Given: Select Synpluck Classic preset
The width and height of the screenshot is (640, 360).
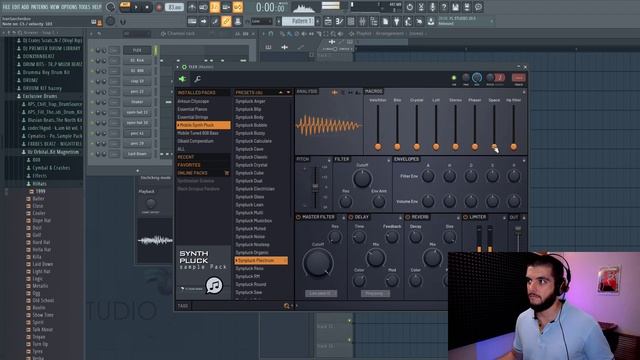Looking at the screenshot, I should (251, 157).
